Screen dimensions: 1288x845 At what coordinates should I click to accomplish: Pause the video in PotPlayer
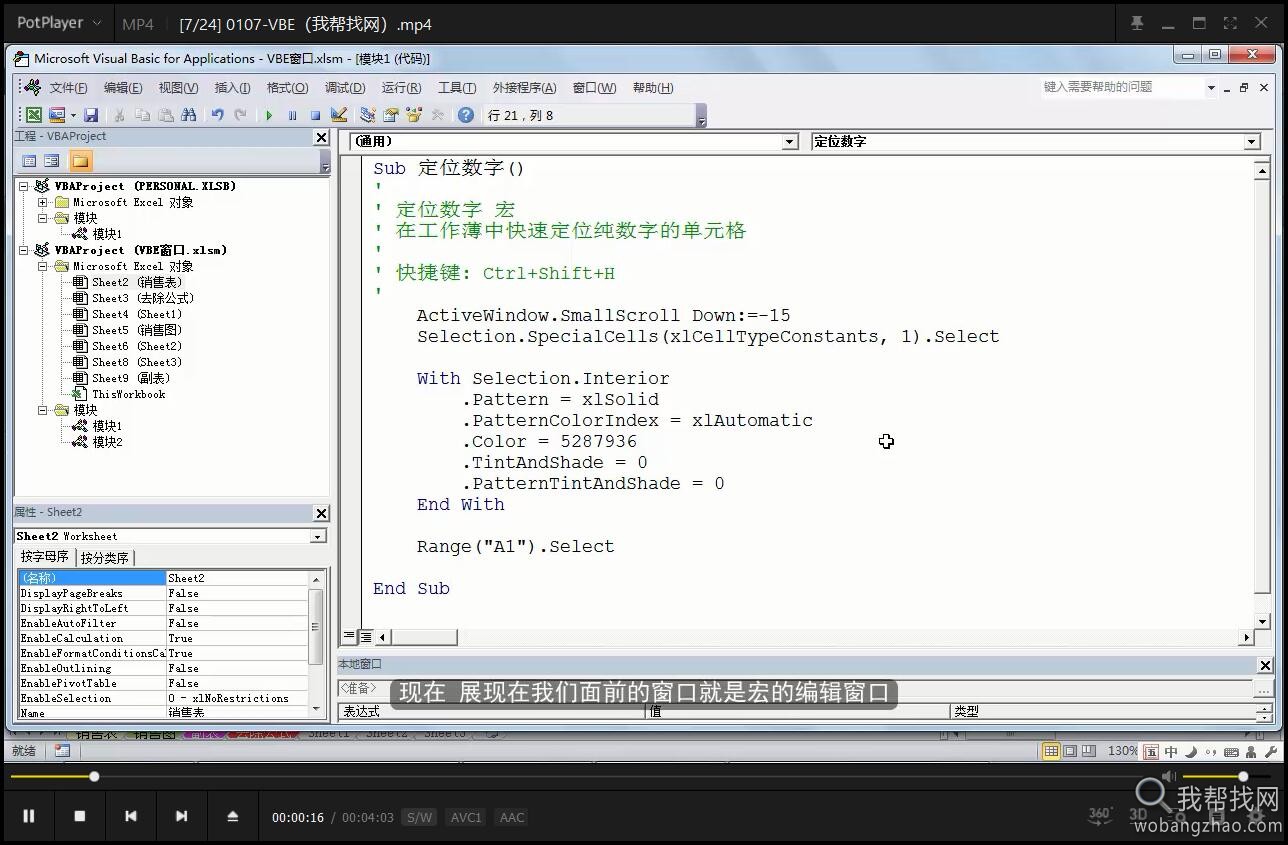[x=29, y=816]
